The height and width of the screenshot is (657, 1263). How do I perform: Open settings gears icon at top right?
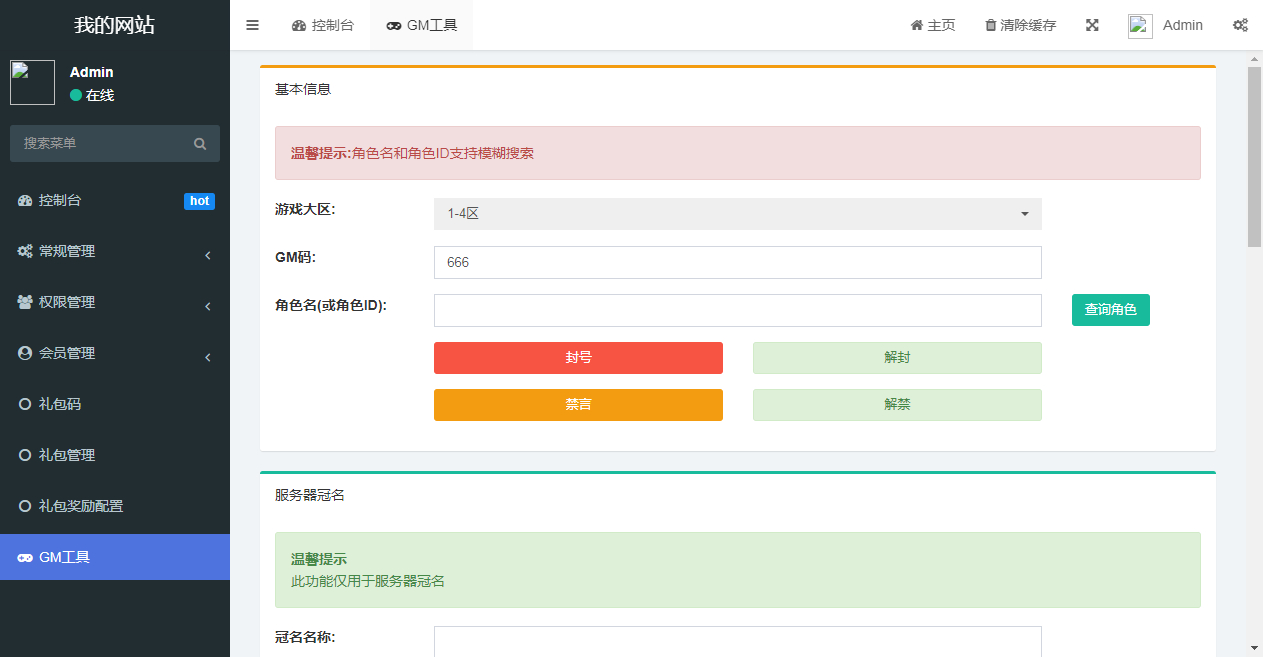coord(1240,25)
